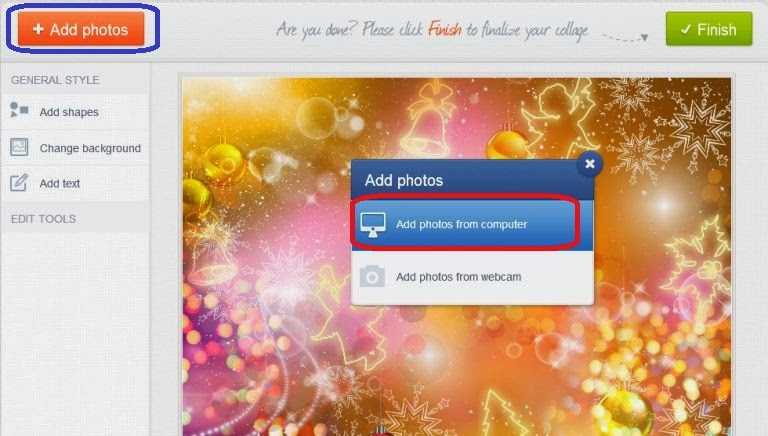Click the webcam camera icon

[372, 277]
